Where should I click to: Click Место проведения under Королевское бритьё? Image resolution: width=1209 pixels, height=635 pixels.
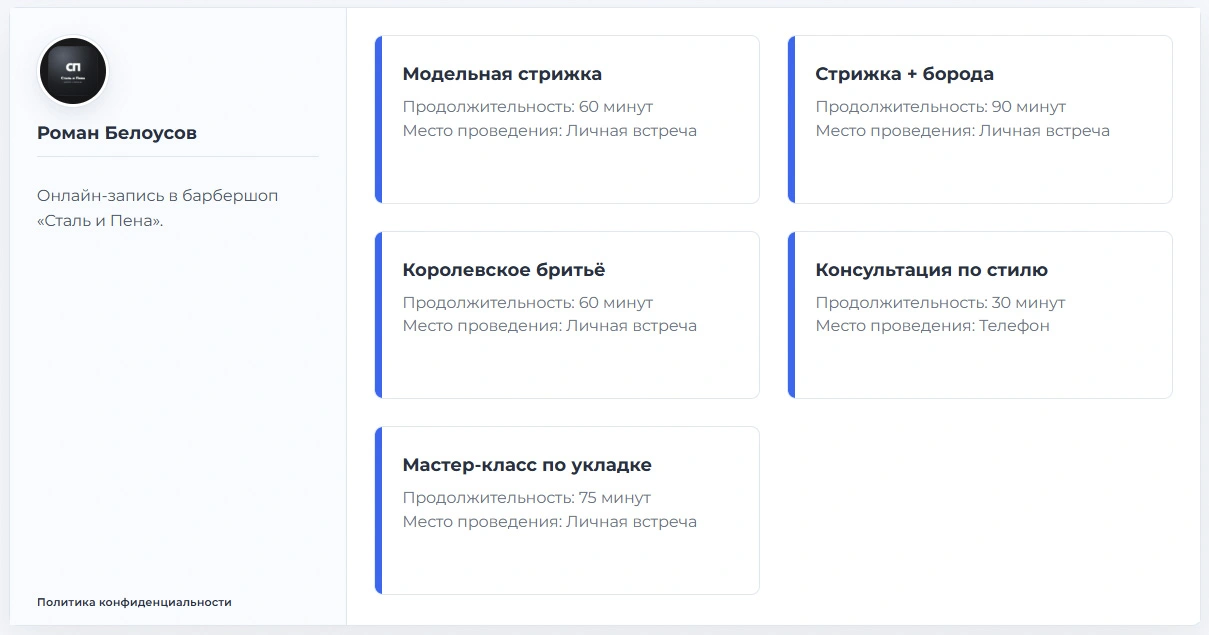[x=550, y=326]
